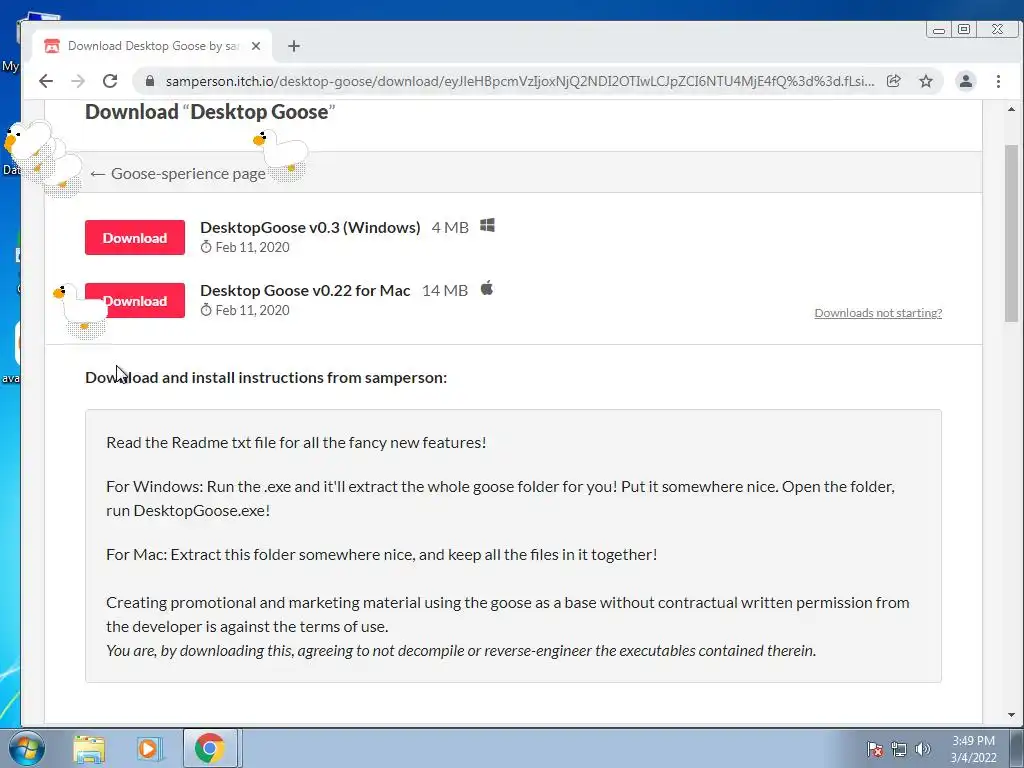Click clock icon beside Mac Feb 11, 2020
1024x768 pixels.
coord(206,310)
